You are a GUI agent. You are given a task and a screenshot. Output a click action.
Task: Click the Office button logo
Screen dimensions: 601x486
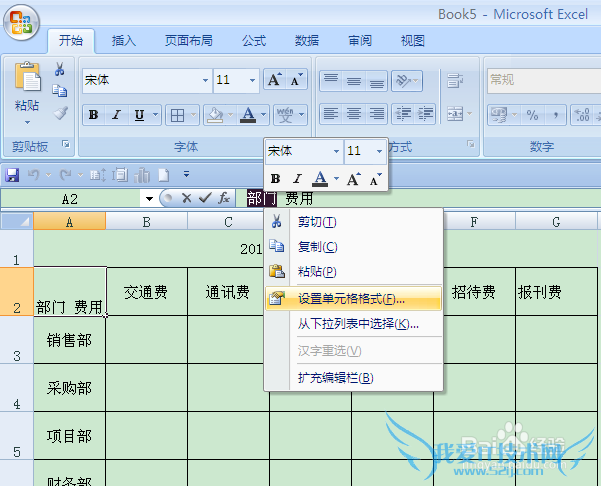click(22, 22)
